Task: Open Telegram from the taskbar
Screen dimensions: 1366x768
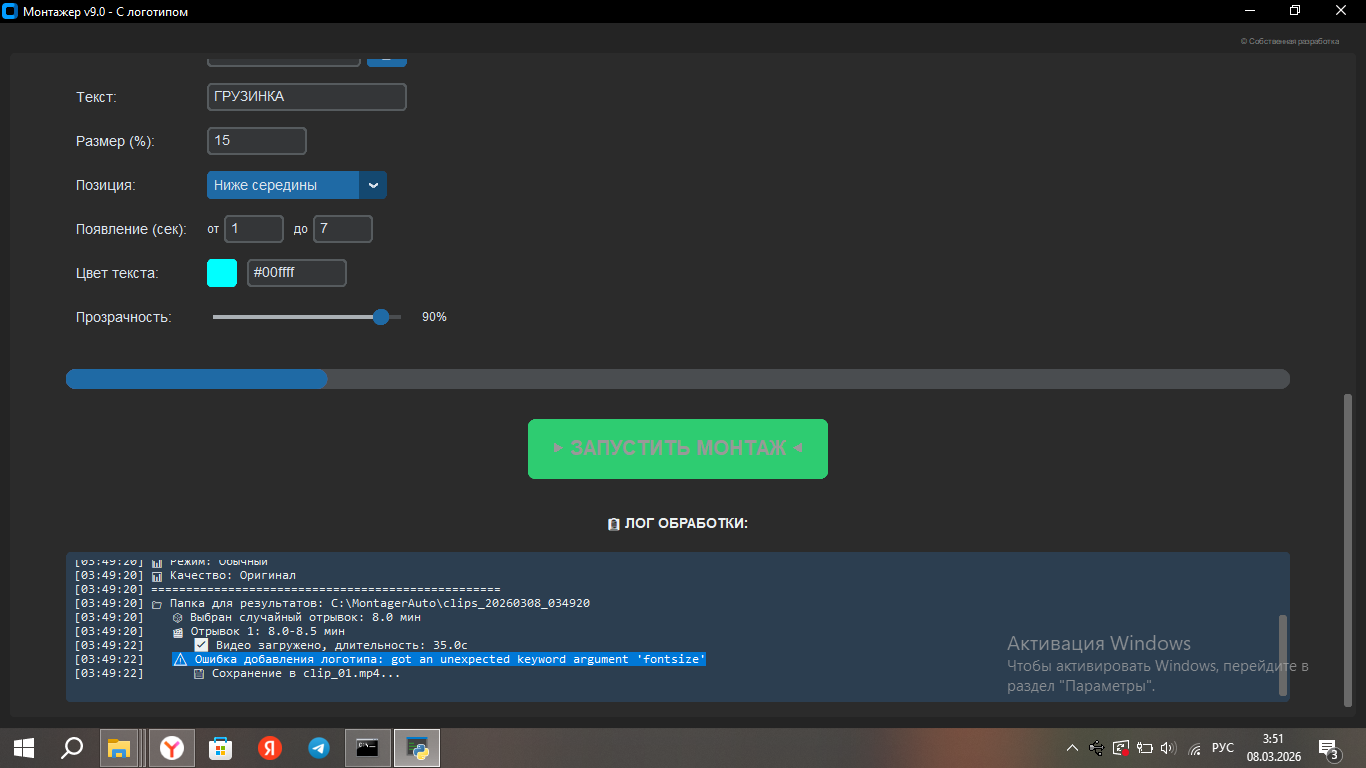Action: click(x=318, y=748)
